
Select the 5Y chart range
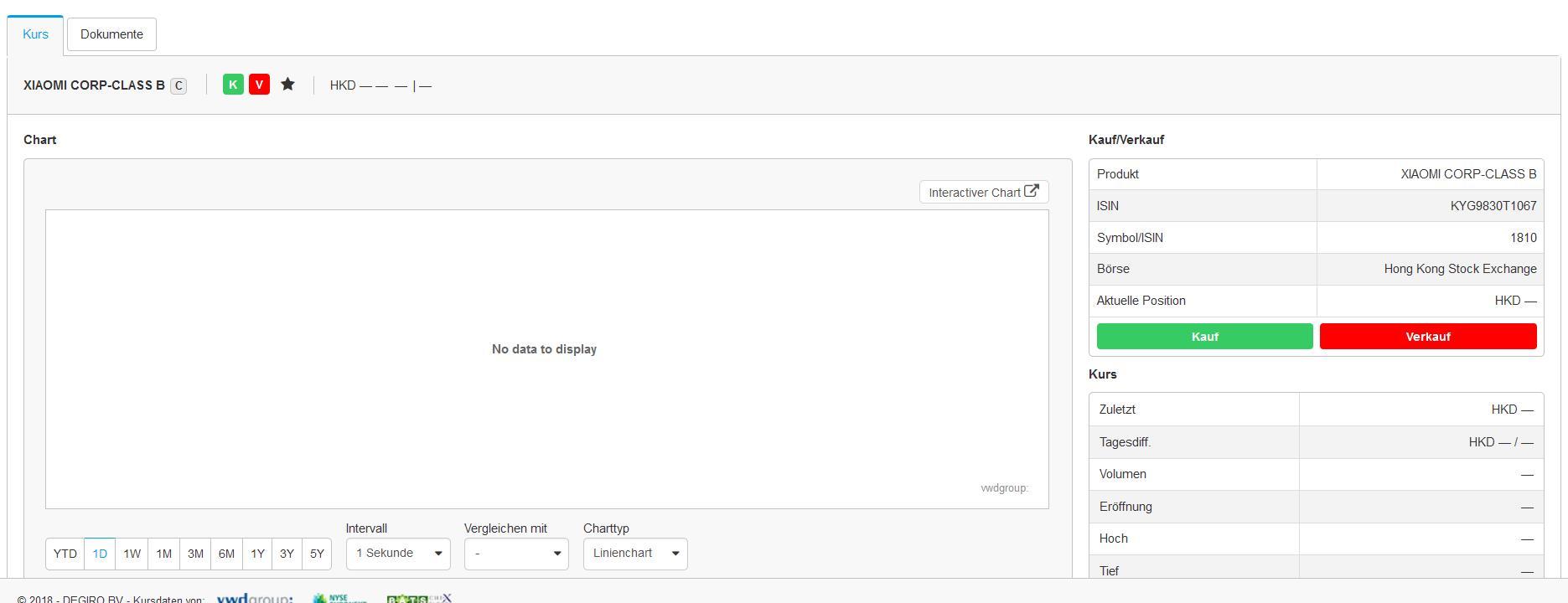coord(317,554)
